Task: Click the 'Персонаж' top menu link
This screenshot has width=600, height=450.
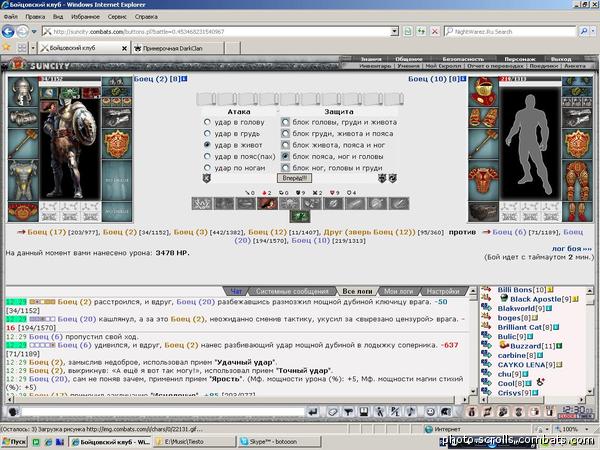Action: coord(520,59)
